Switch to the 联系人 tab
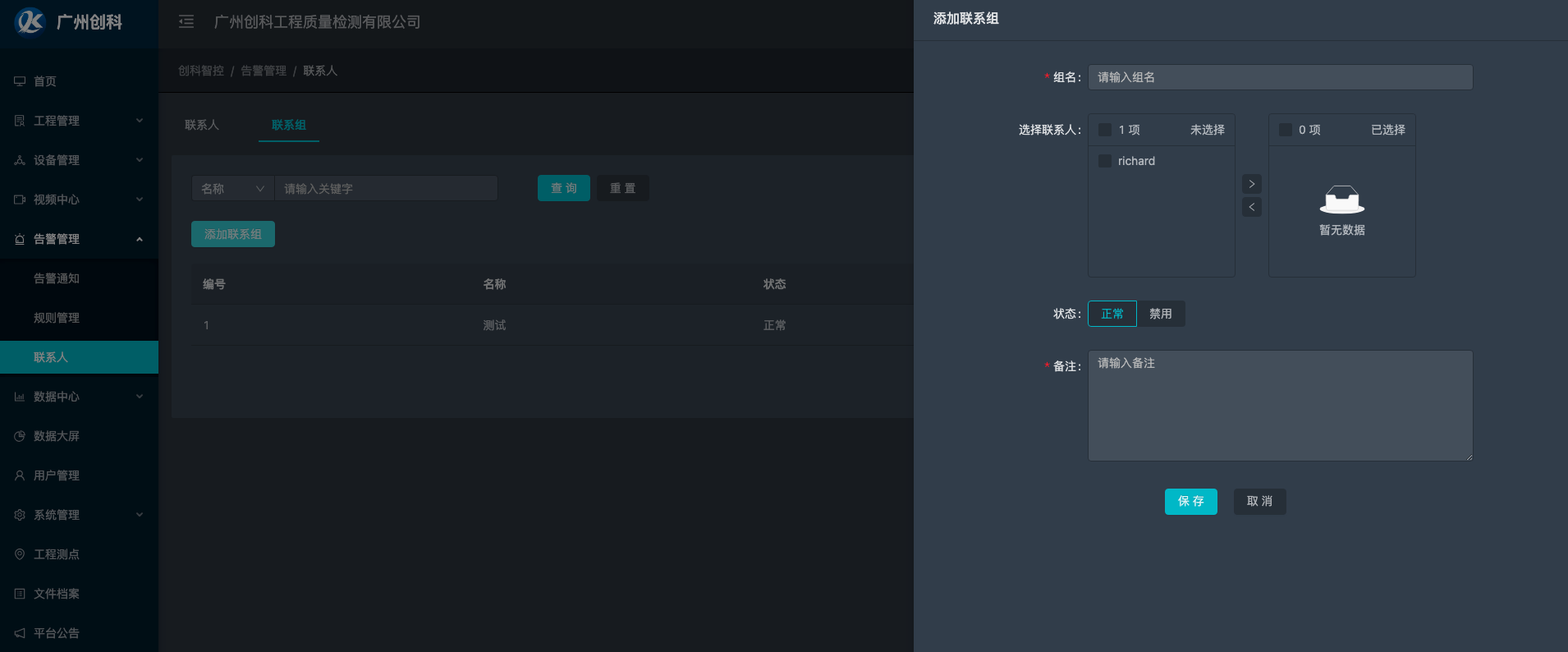 (x=202, y=125)
